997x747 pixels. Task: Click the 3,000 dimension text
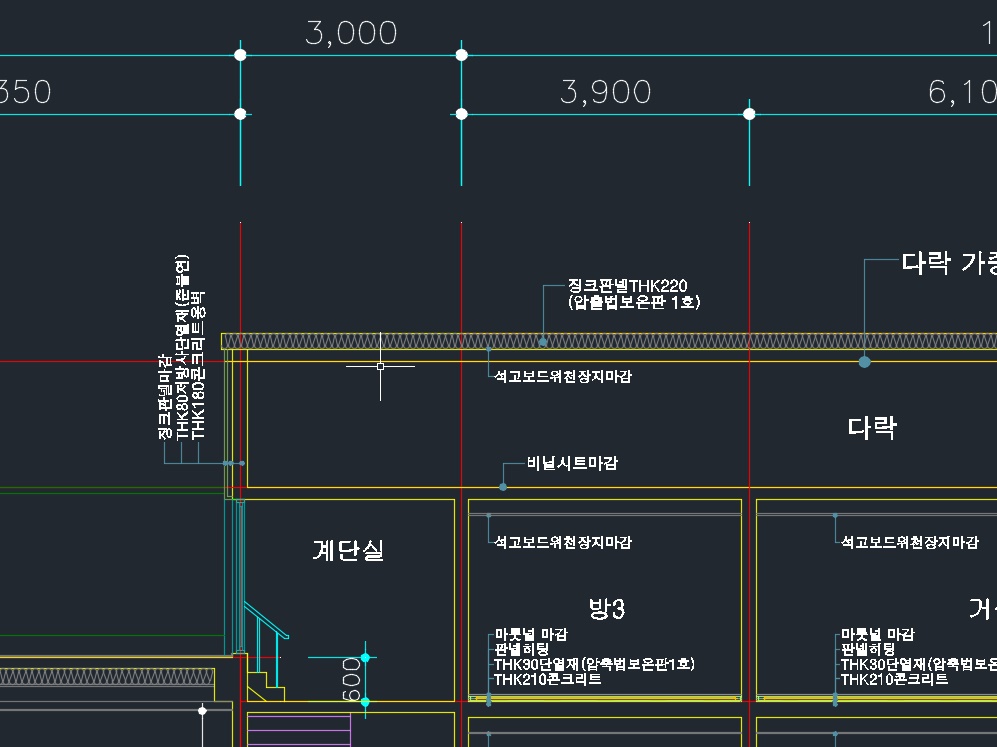pyautogui.click(x=351, y=34)
